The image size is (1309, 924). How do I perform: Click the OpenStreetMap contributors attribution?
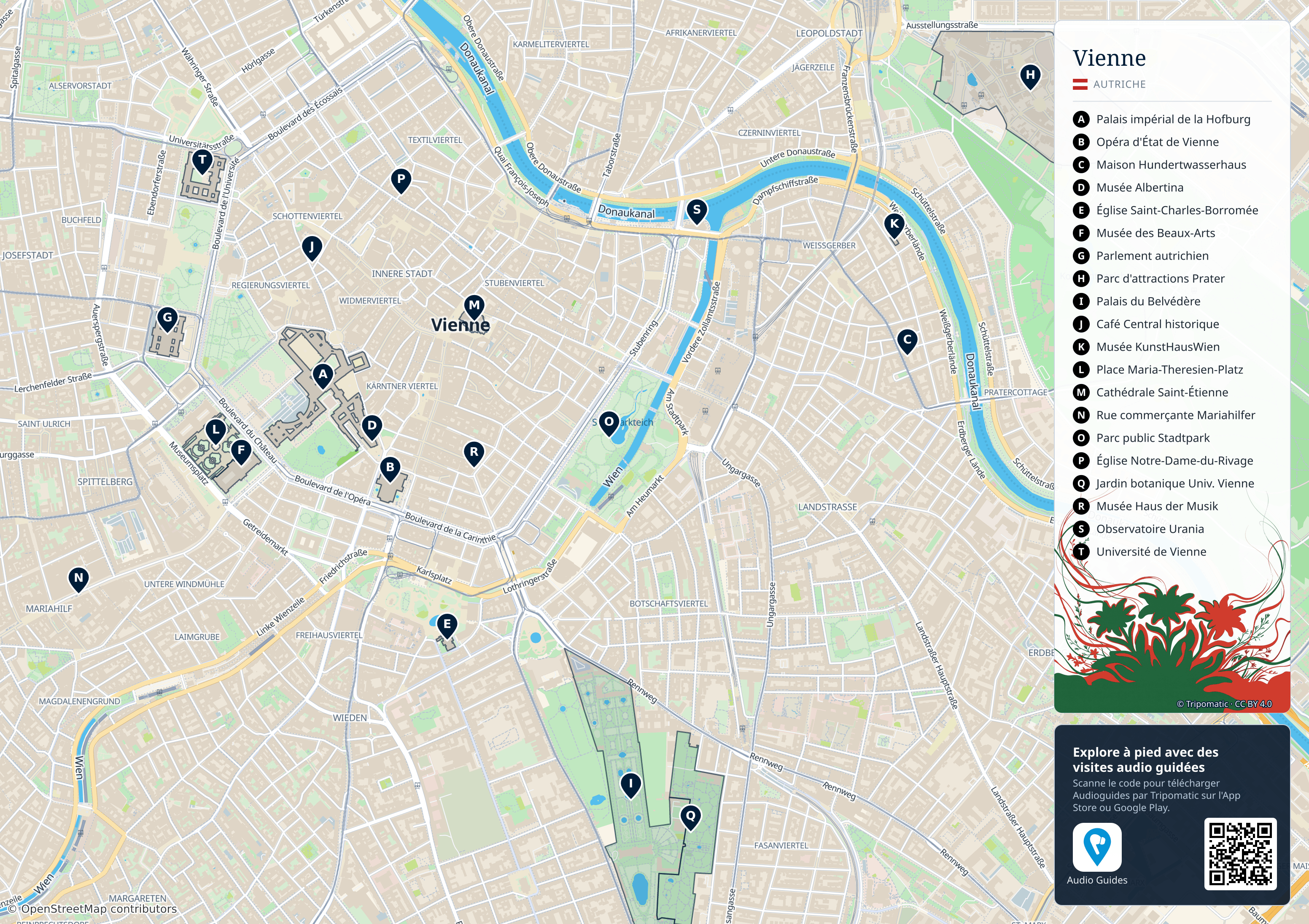(92, 908)
